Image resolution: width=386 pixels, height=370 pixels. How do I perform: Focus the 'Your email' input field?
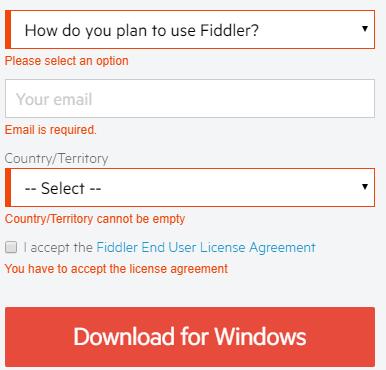tap(190, 98)
